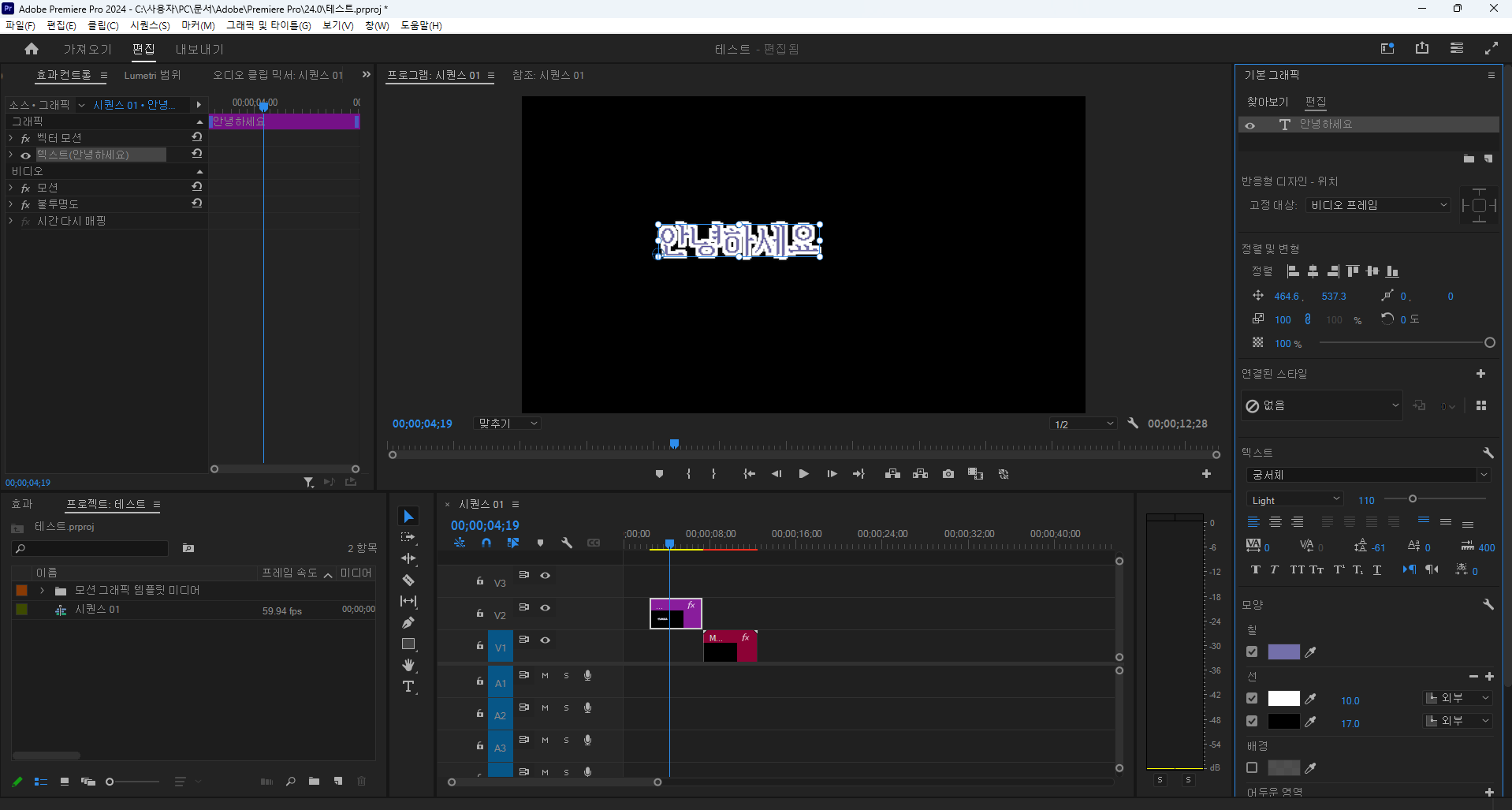The width and height of the screenshot is (1512, 810).
Task: Mute audio track A1
Action: (544, 675)
